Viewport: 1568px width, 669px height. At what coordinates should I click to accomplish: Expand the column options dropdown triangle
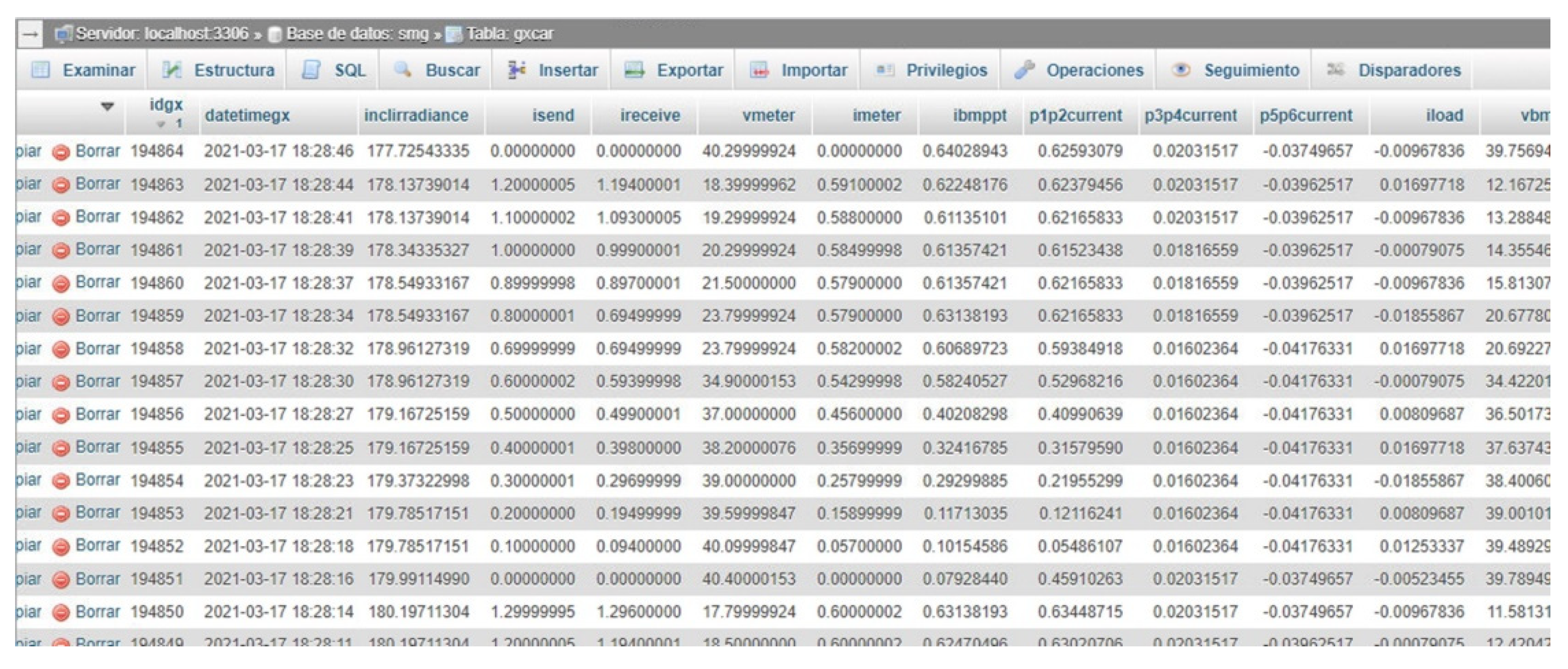click(x=107, y=107)
